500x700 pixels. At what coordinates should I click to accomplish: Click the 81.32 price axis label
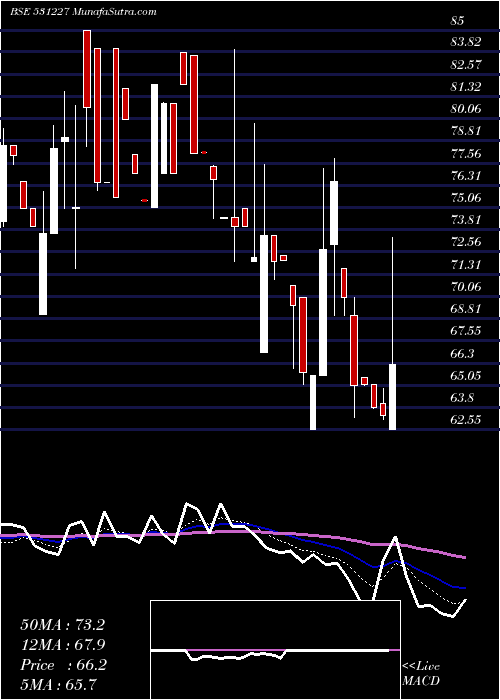coord(466,87)
